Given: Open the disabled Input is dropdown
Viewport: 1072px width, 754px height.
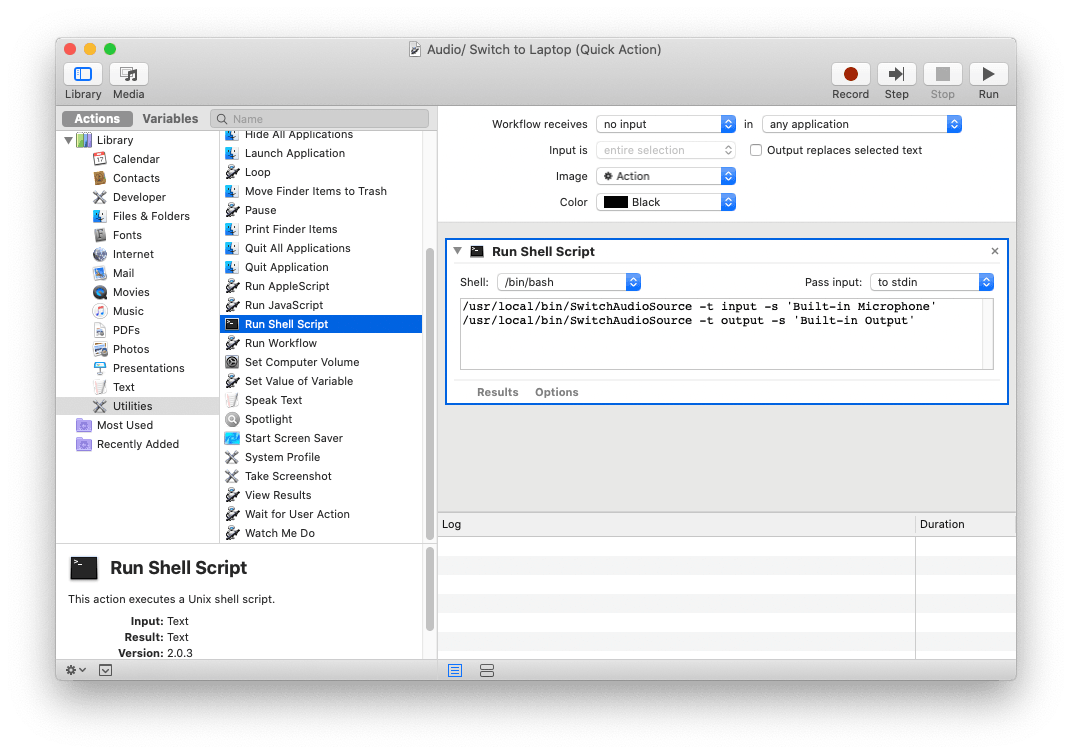Looking at the screenshot, I should coord(666,150).
